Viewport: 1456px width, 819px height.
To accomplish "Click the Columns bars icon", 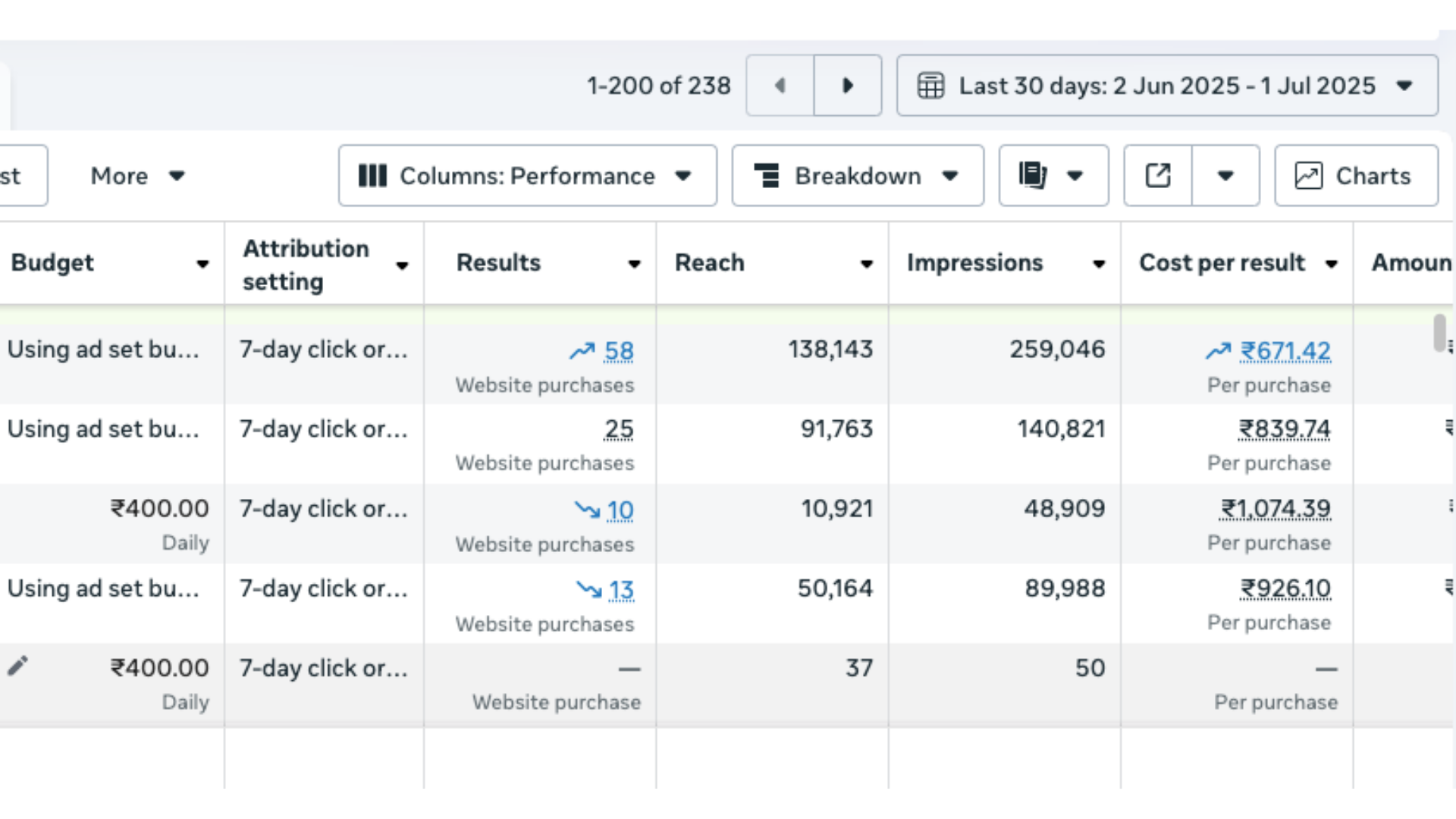I will pos(372,176).
